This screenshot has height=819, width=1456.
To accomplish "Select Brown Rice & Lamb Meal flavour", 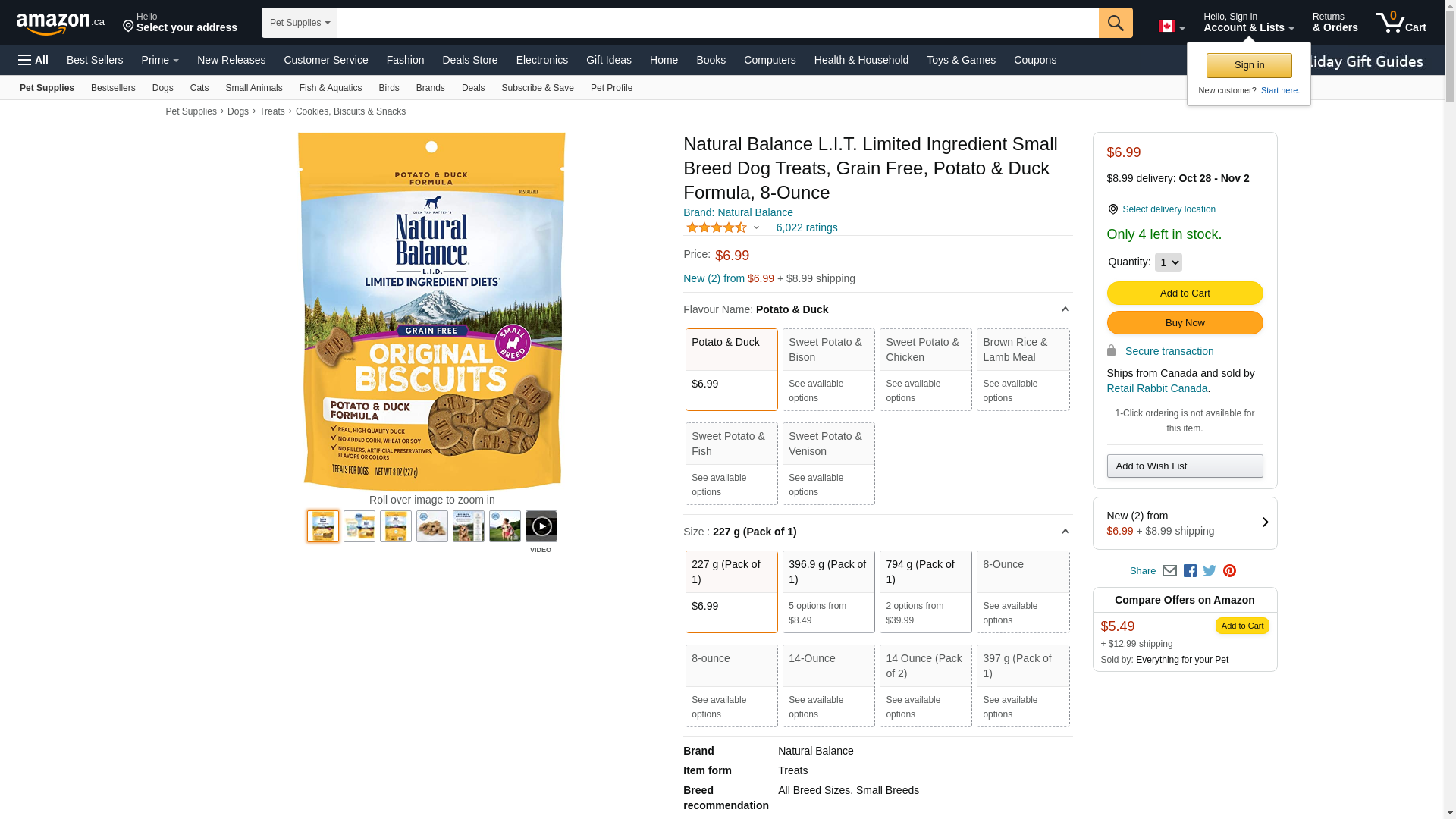I will (x=1022, y=369).
